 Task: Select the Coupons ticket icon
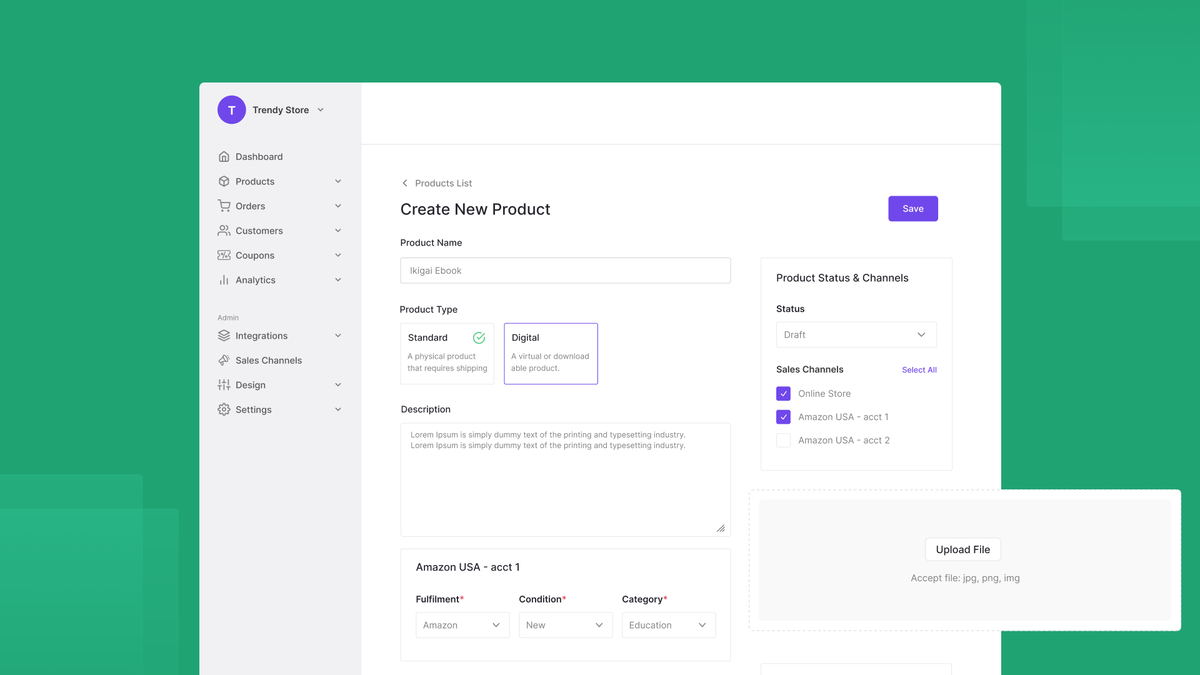(224, 255)
